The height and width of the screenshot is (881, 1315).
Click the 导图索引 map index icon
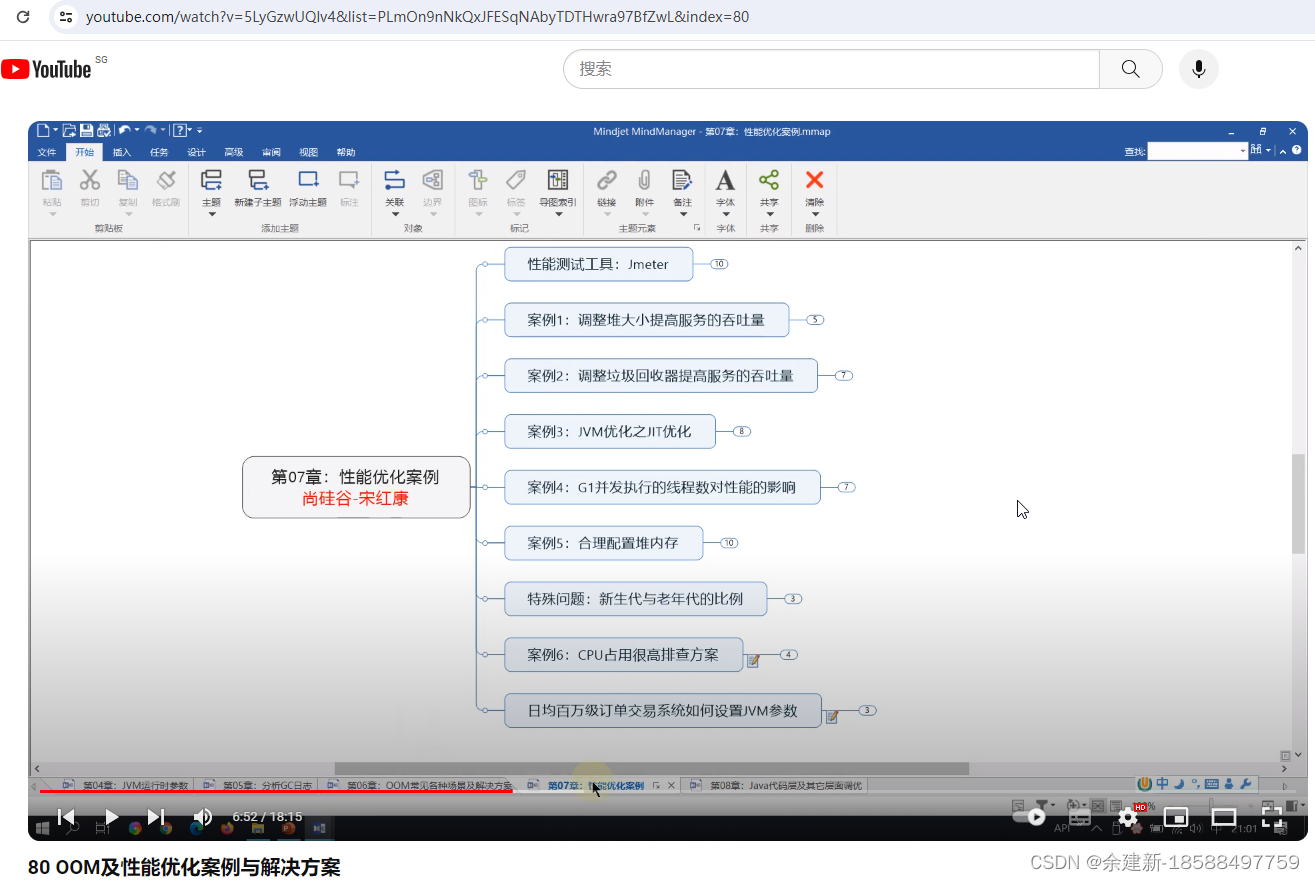[x=558, y=180]
